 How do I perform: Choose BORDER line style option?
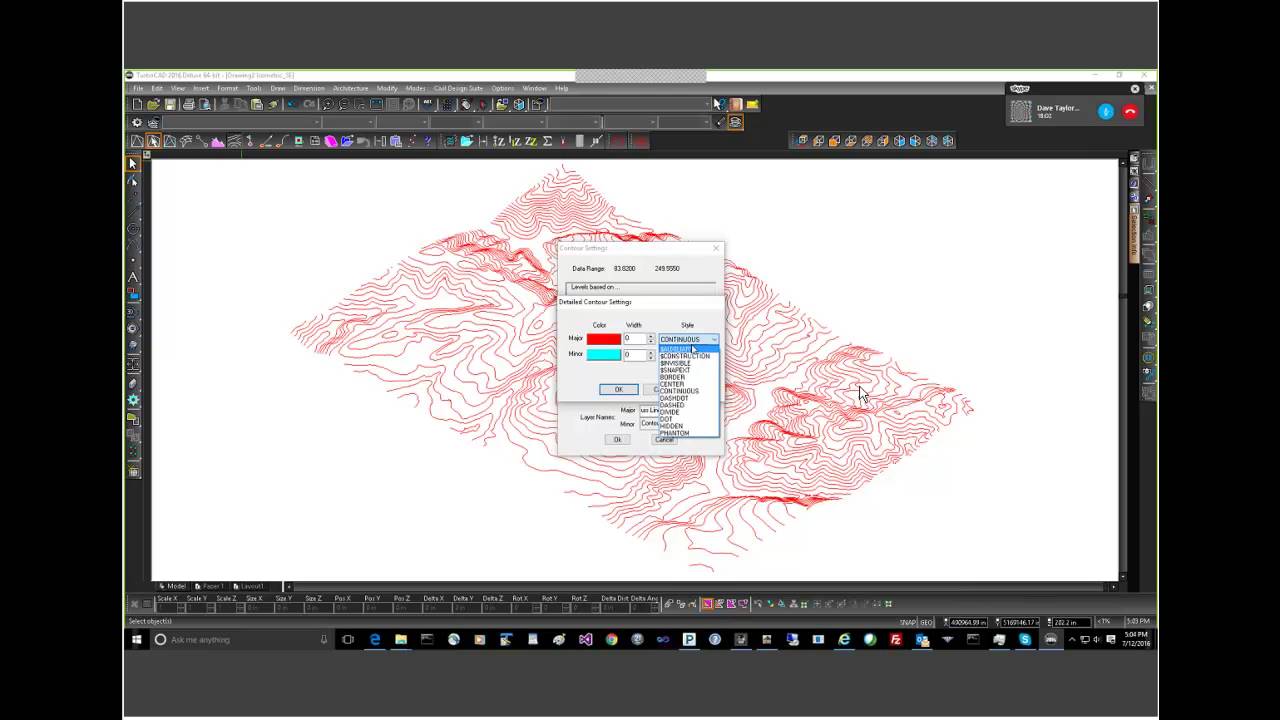pos(672,377)
